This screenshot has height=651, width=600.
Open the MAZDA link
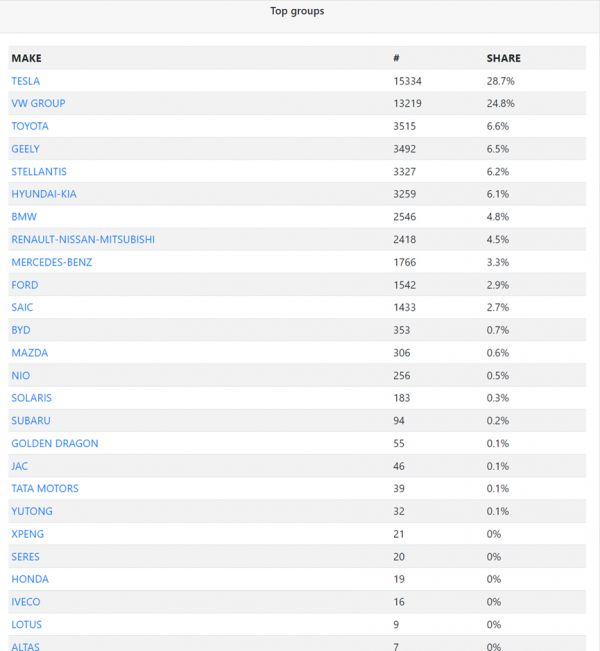click(30, 353)
